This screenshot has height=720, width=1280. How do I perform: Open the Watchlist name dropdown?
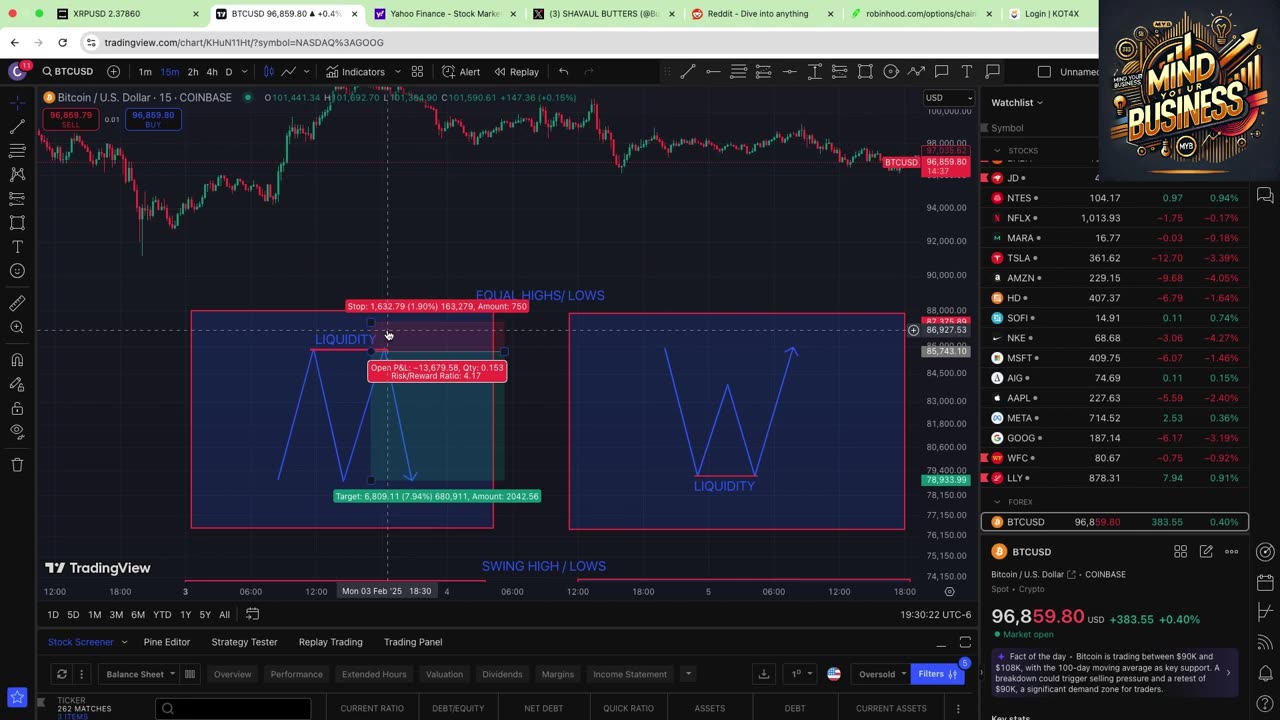tap(1017, 102)
